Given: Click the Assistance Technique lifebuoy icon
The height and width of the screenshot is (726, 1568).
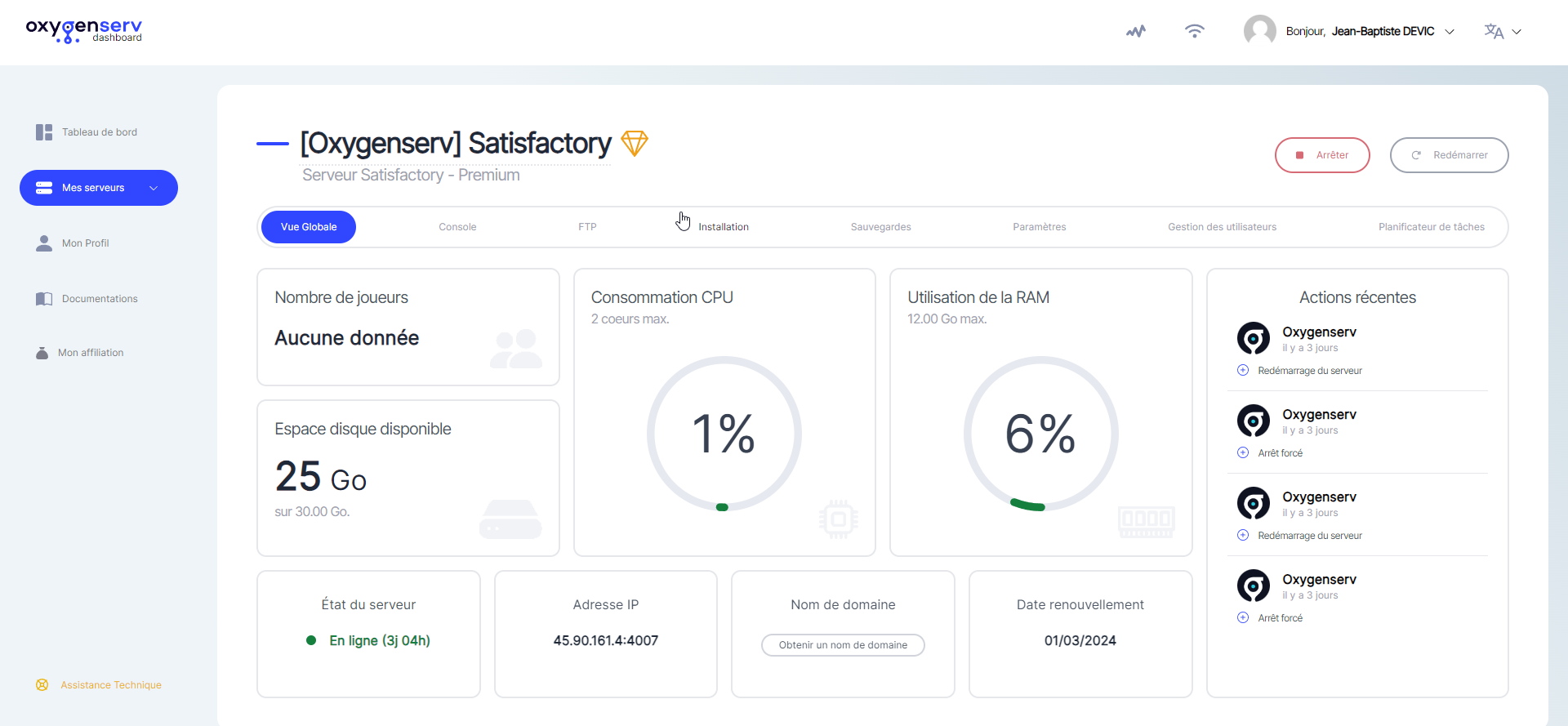Looking at the screenshot, I should point(42,685).
